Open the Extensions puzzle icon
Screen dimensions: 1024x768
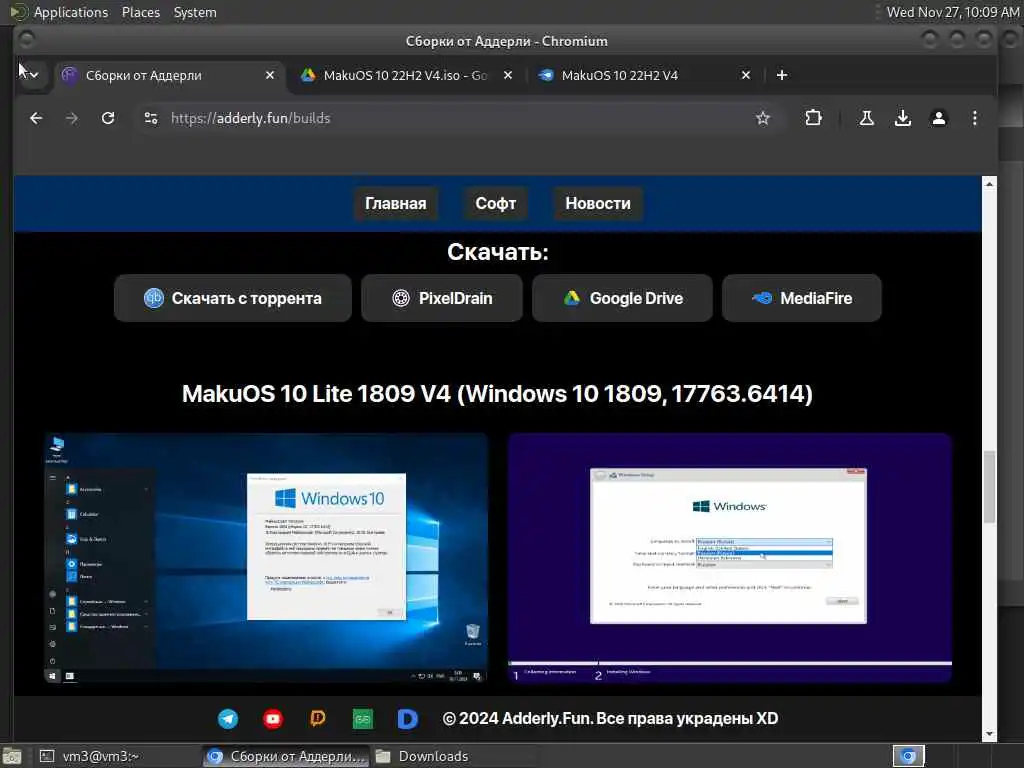pyautogui.click(x=813, y=118)
